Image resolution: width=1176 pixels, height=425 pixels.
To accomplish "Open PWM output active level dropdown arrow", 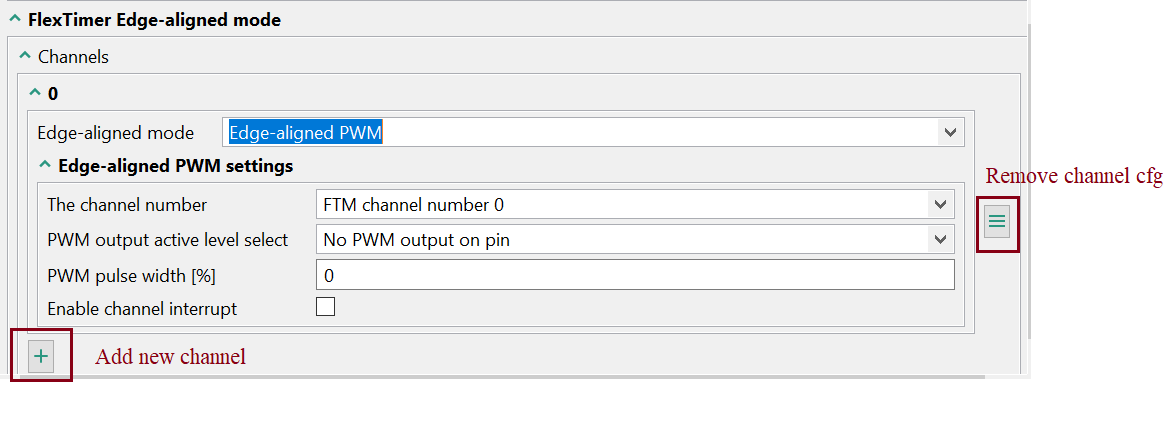I will tap(940, 240).
